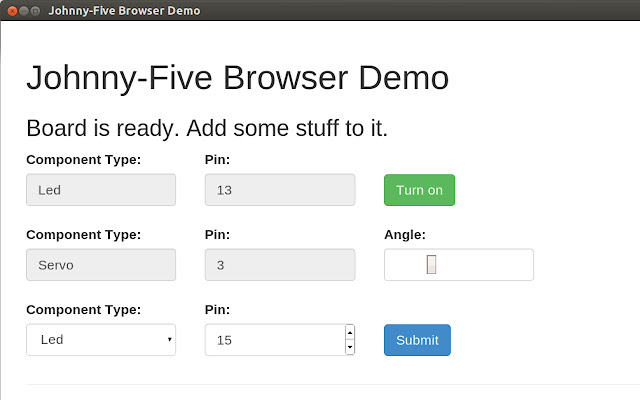Screen dimensions: 640x400
Task: Turn on the LED on pin 13
Action: point(419,190)
